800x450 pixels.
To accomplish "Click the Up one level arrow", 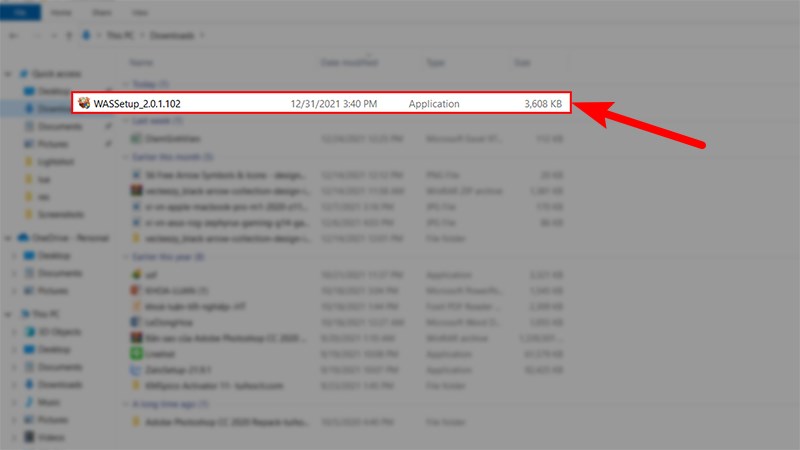I will click(69, 35).
